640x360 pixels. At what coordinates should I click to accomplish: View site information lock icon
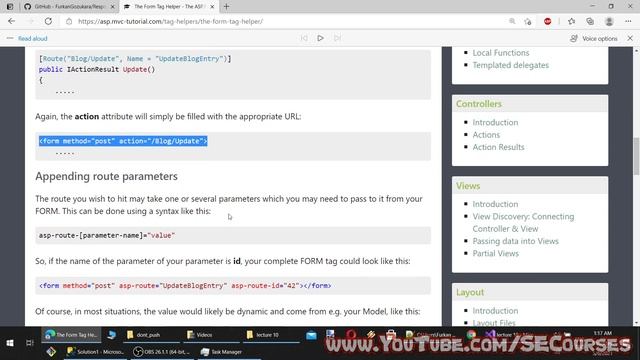click(x=69, y=21)
